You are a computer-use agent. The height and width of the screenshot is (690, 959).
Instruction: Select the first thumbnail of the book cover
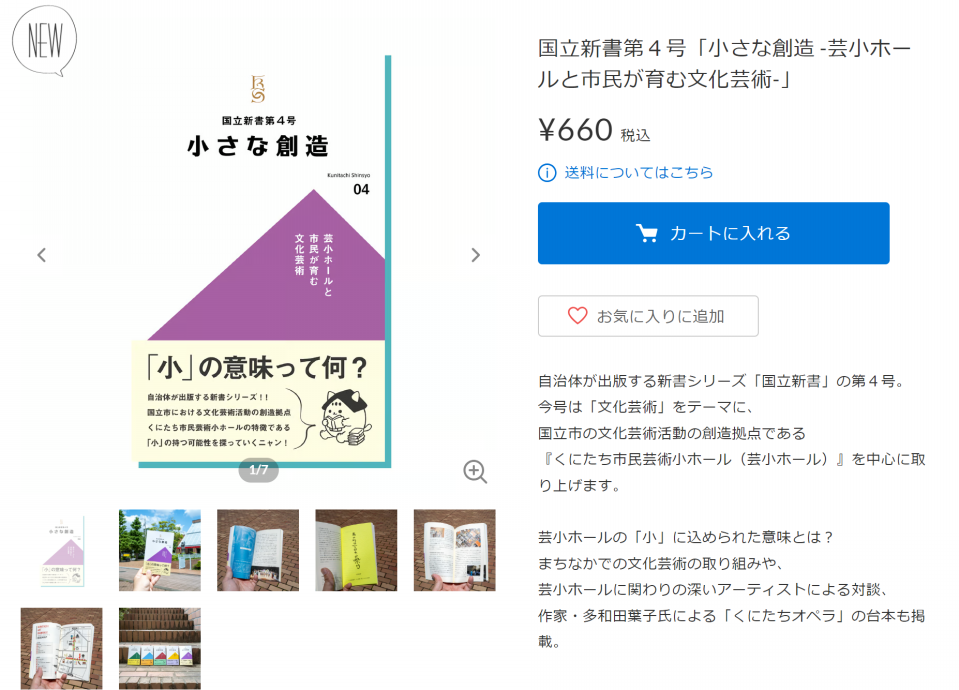[x=62, y=550]
